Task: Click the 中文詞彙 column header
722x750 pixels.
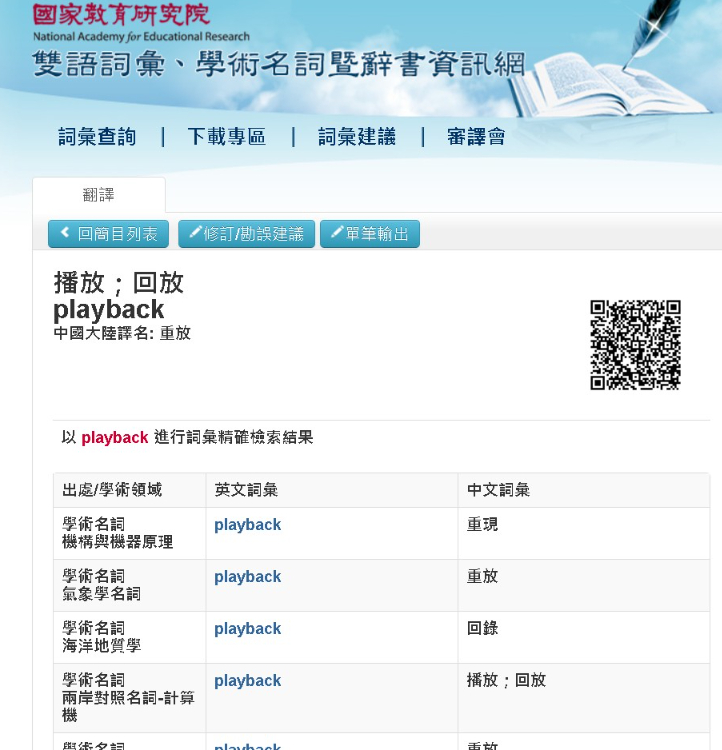Action: (x=584, y=490)
